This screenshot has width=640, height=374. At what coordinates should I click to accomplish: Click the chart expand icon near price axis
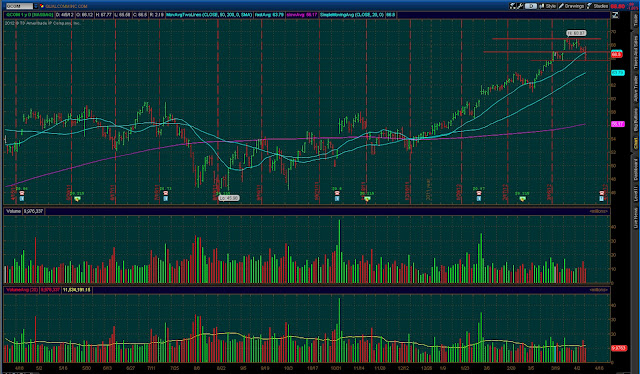(x=615, y=15)
